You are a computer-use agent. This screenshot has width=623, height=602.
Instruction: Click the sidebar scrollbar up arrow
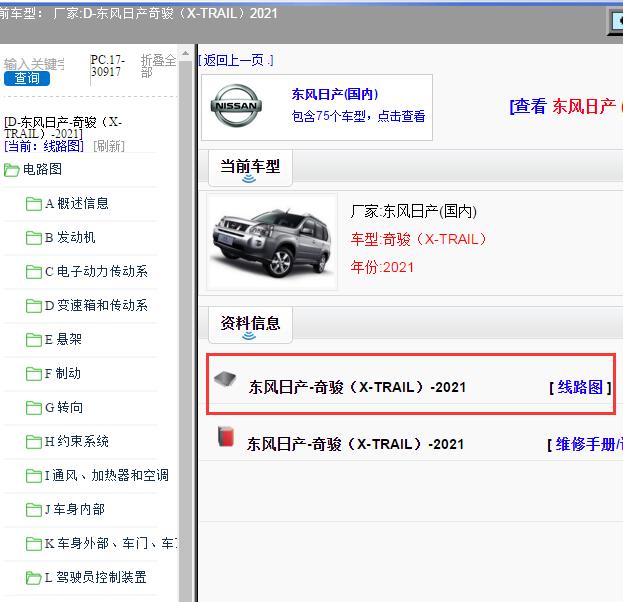click(x=185, y=53)
